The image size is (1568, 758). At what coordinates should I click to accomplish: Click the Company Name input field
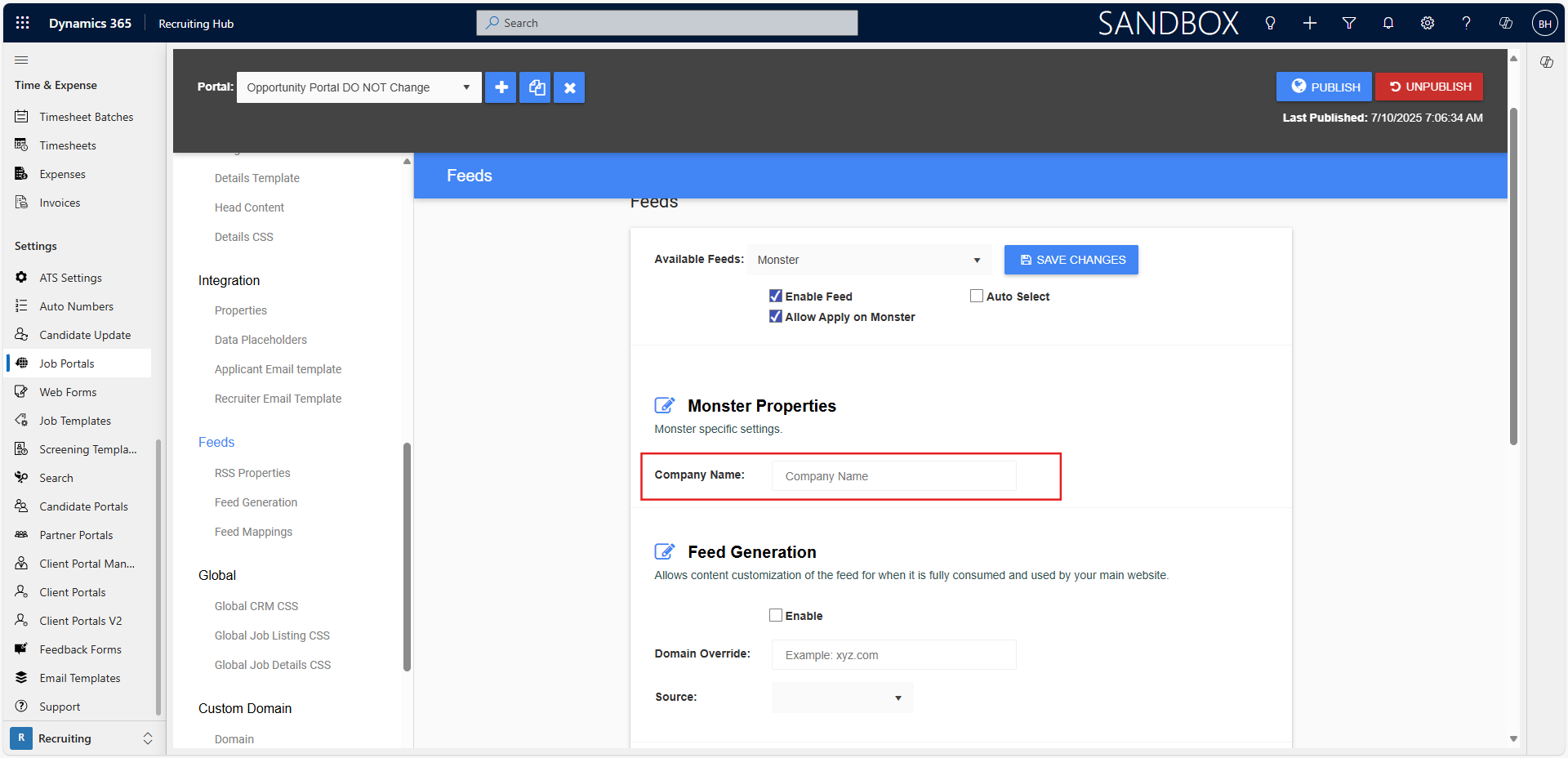(x=894, y=476)
